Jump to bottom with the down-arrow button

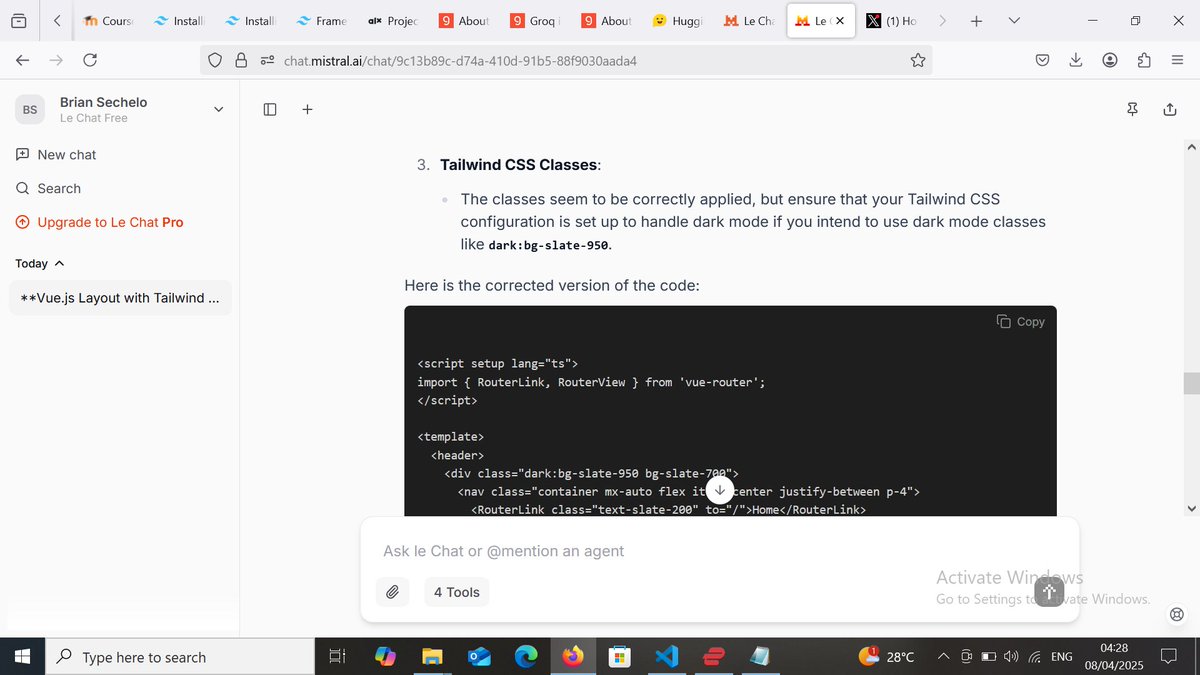point(719,489)
